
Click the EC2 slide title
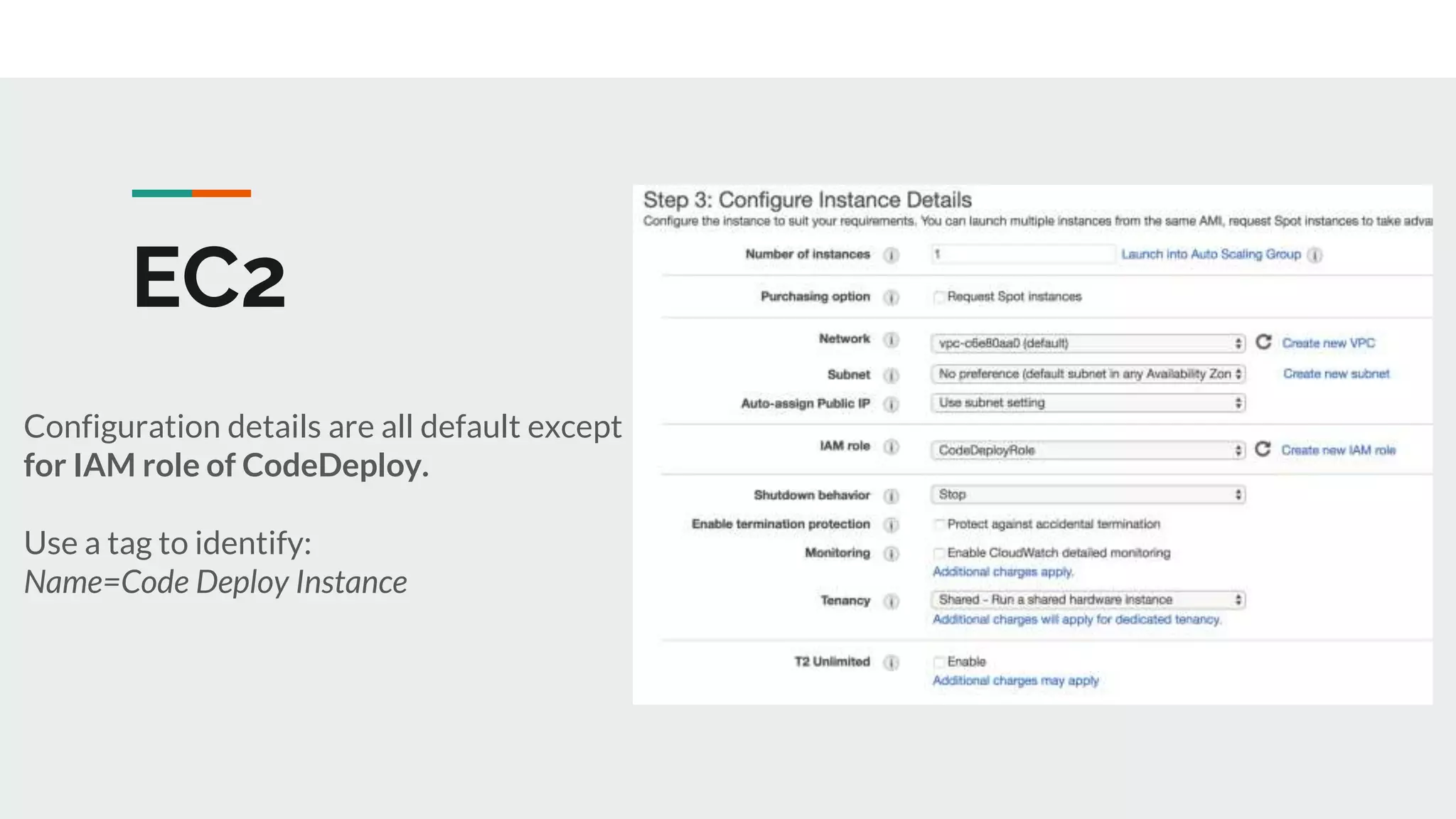(x=210, y=277)
